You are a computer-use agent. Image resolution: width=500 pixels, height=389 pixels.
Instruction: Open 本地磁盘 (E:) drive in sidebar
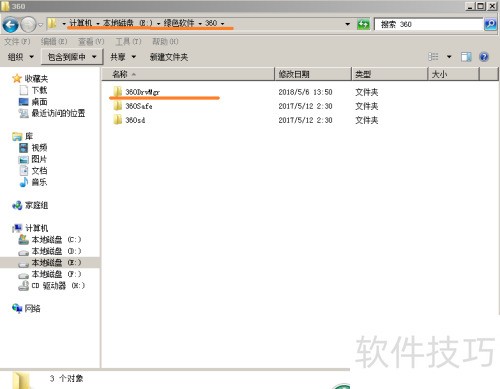(56, 263)
